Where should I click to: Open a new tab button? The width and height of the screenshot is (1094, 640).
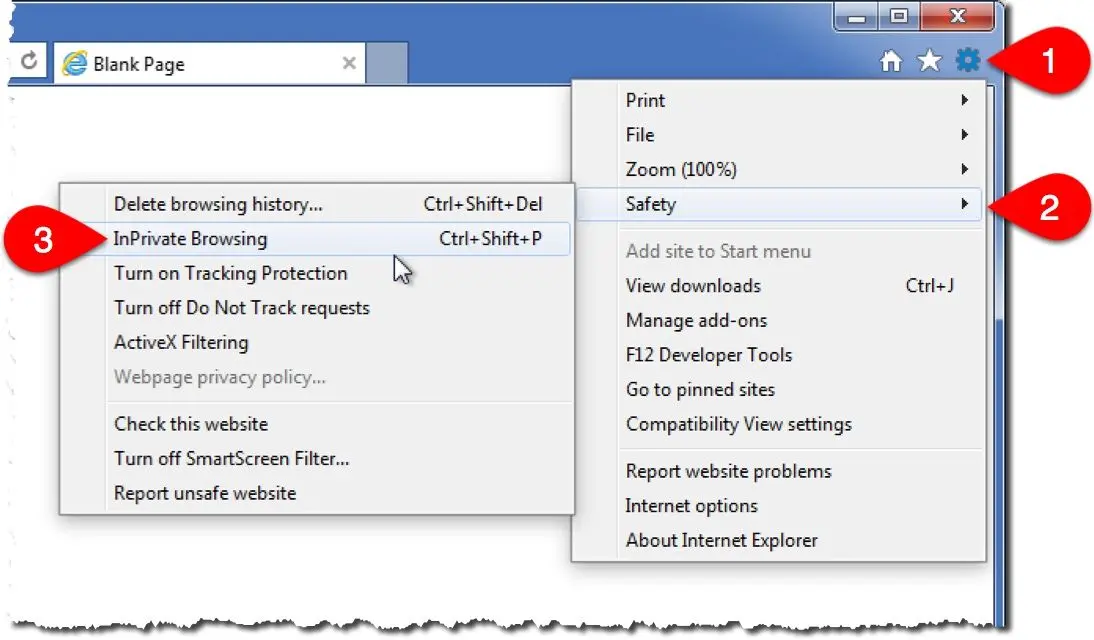387,63
